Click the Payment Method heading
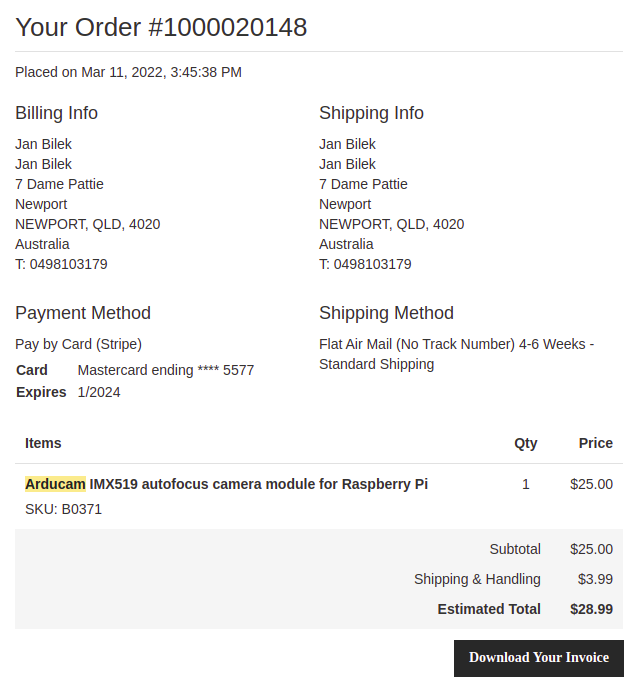 tap(83, 313)
